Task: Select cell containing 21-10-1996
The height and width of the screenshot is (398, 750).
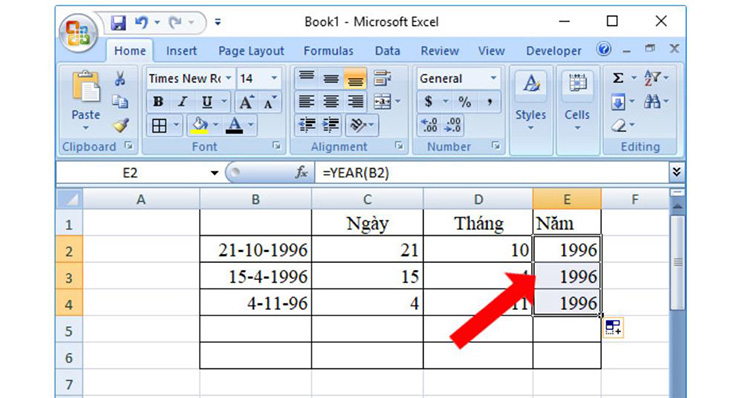Action: pyautogui.click(x=255, y=249)
